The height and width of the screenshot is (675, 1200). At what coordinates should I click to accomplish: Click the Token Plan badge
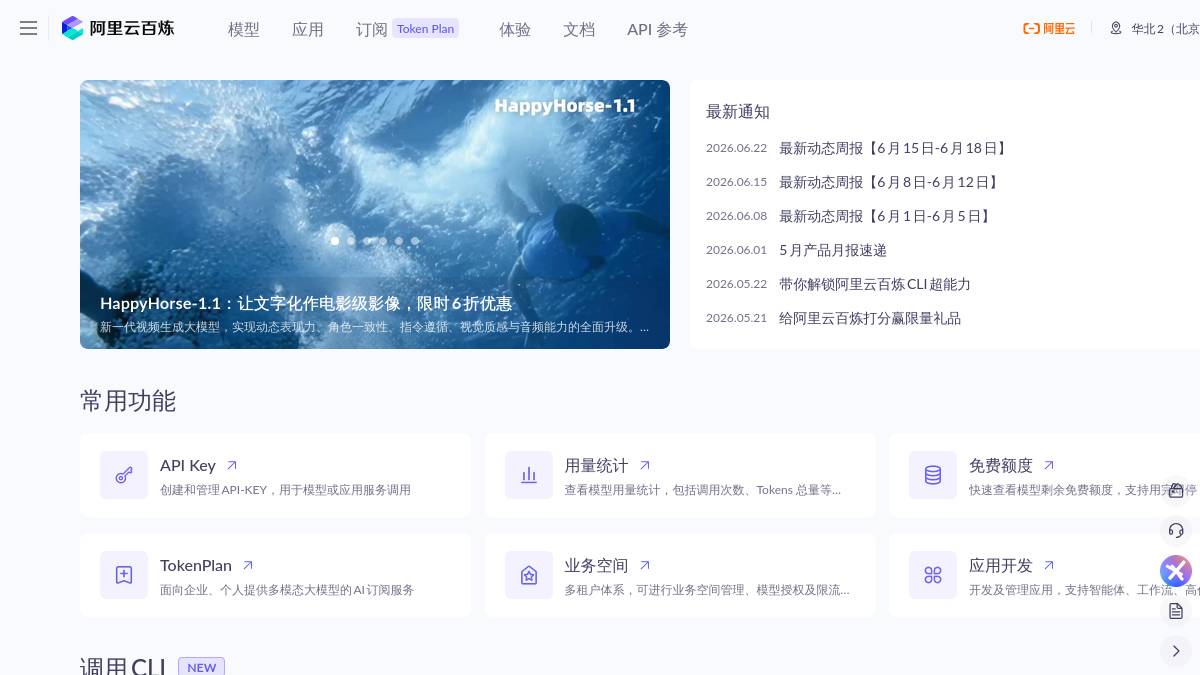click(425, 29)
